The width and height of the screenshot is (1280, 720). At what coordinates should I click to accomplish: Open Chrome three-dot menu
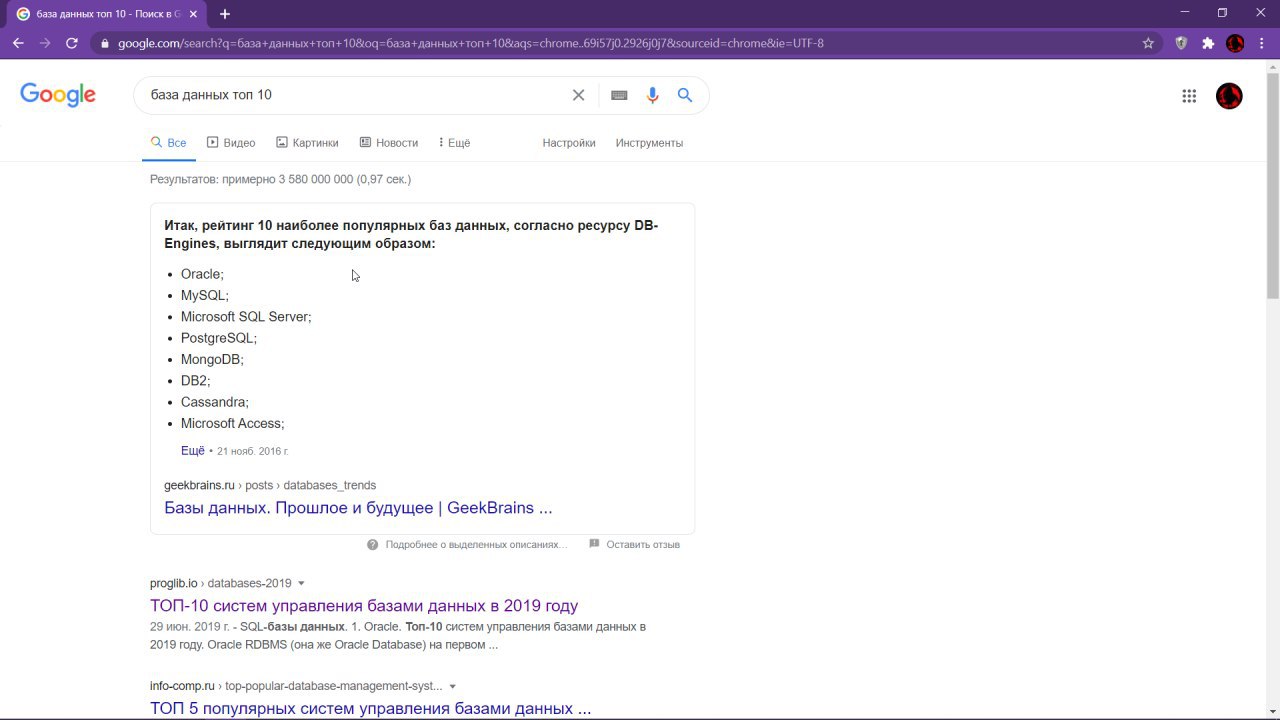(1262, 43)
